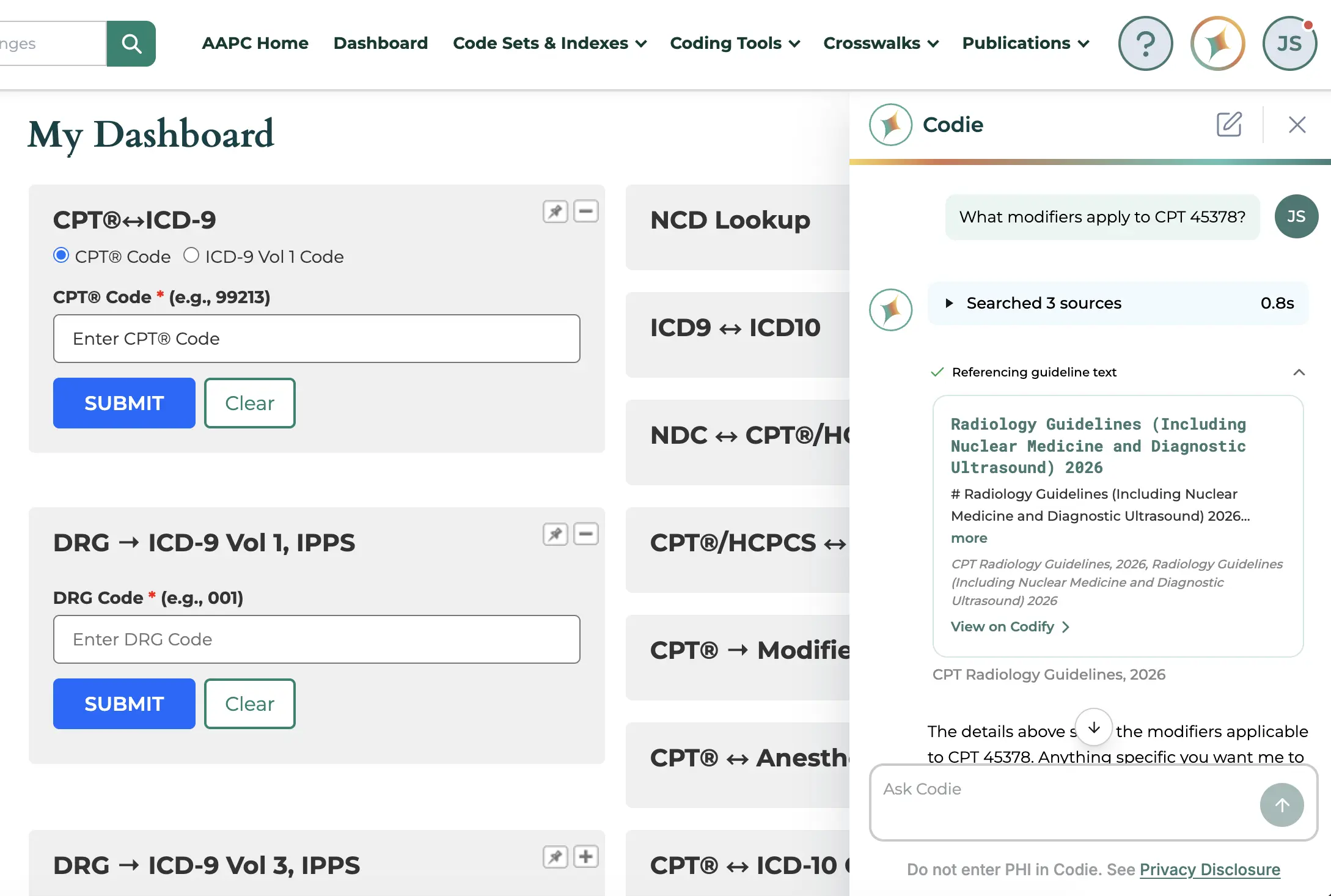Open the ICD9 ↔ ICD10 widget

[x=738, y=335]
